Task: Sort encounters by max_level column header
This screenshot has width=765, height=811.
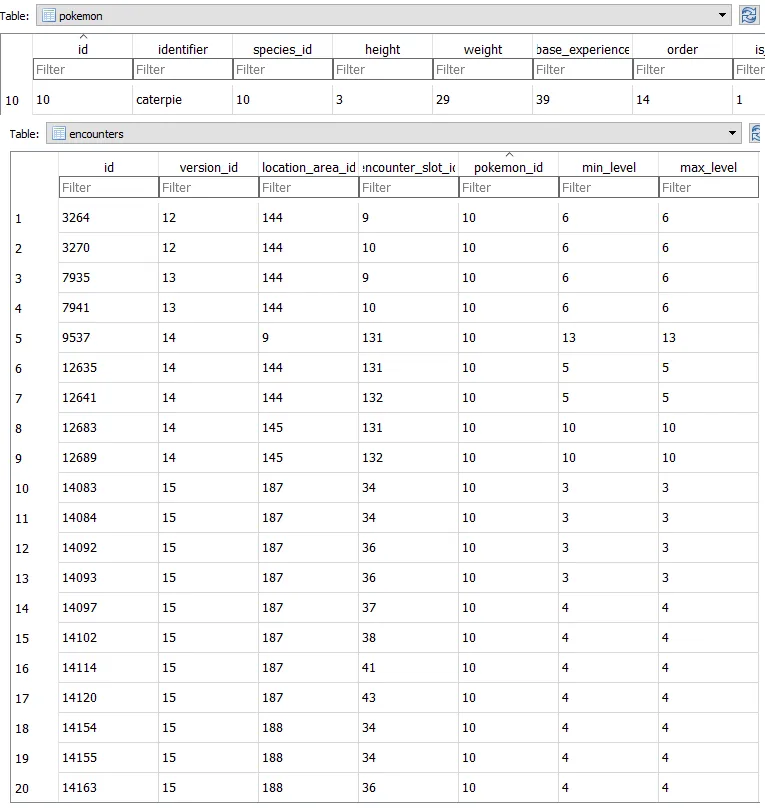Action: point(708,167)
